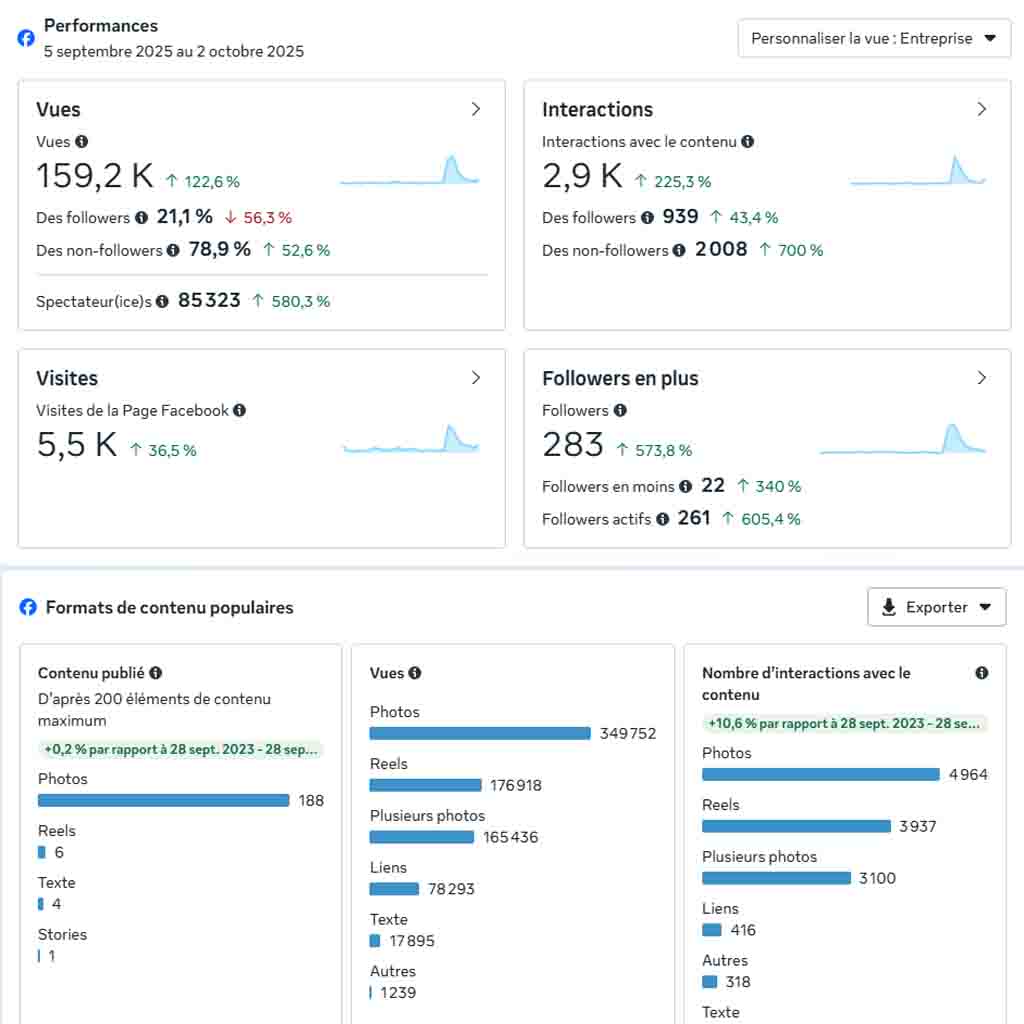Open info icon for Des non-followers views
Screen dimensions: 1024x1024
(x=173, y=250)
